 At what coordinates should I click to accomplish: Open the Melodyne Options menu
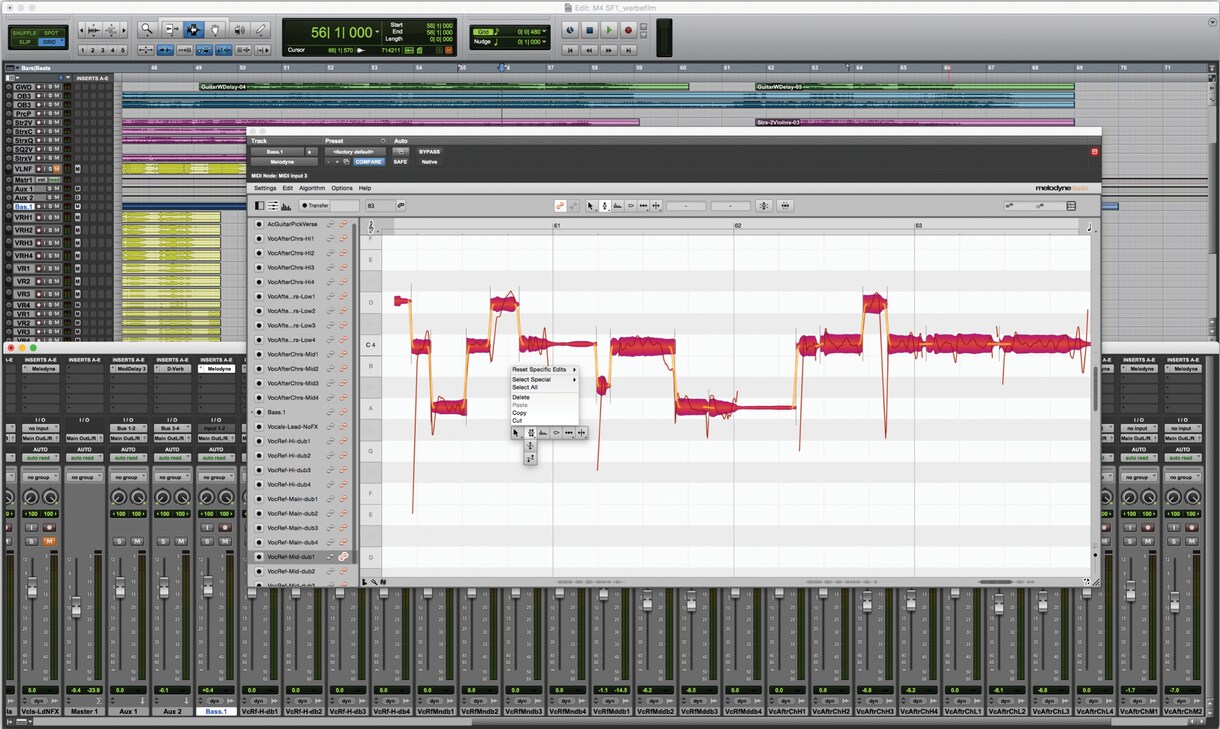[342, 188]
